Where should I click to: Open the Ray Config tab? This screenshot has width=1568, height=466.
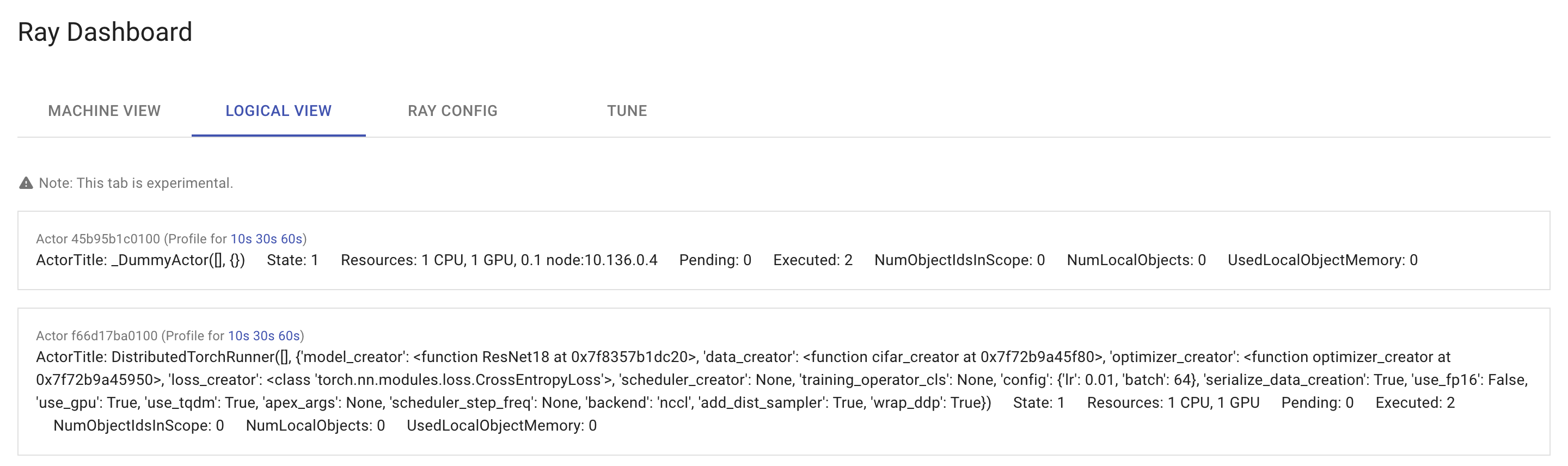(x=453, y=111)
